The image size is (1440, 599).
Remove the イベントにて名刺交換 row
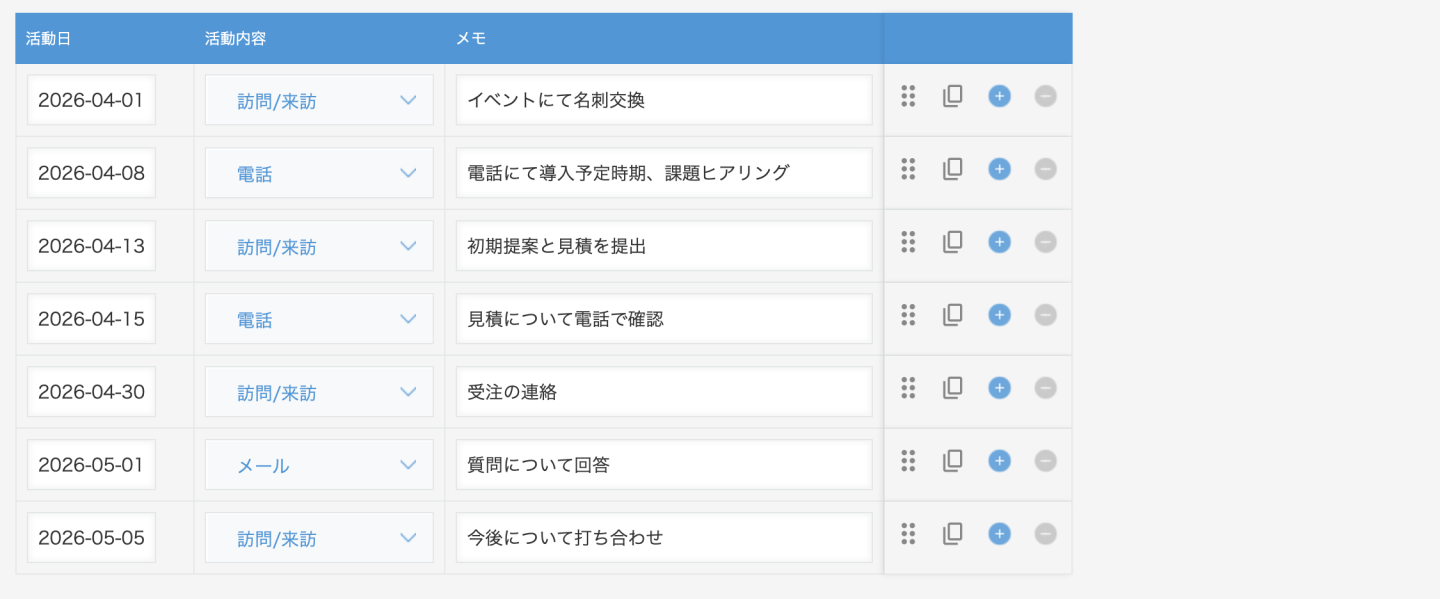pos(1045,96)
